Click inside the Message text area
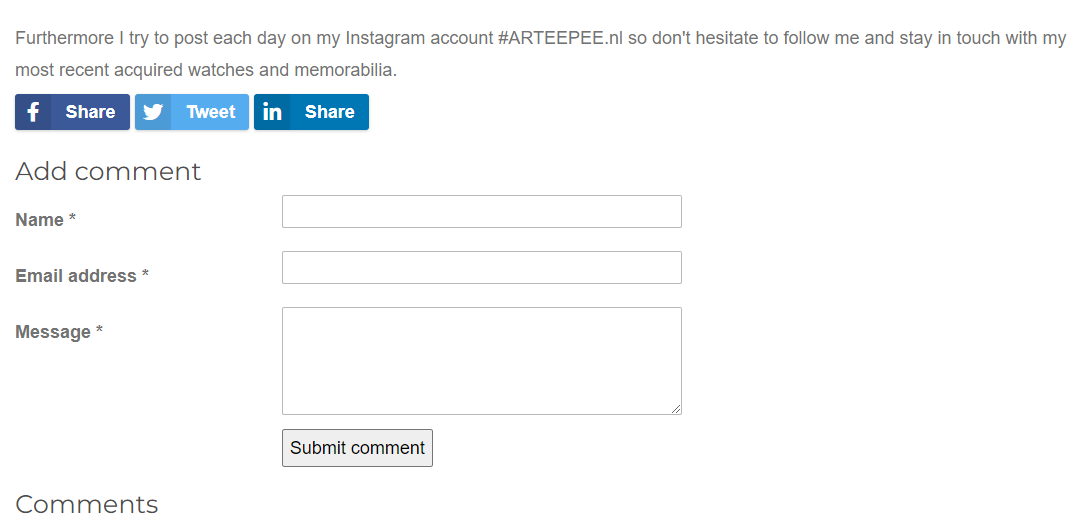The width and height of the screenshot is (1091, 524). 481,360
